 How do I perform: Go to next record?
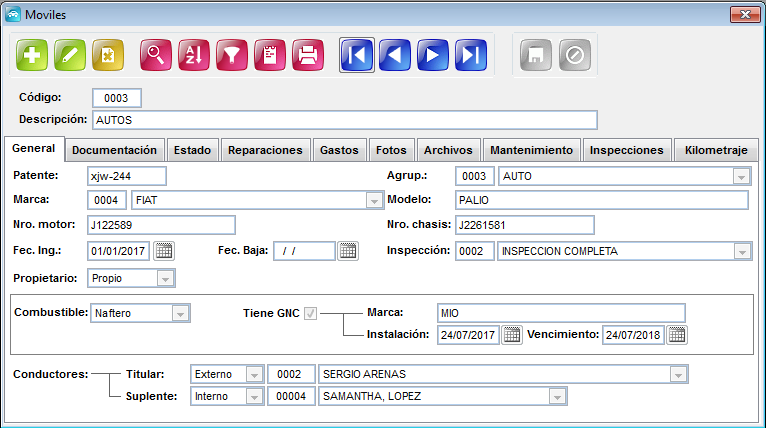click(x=433, y=55)
